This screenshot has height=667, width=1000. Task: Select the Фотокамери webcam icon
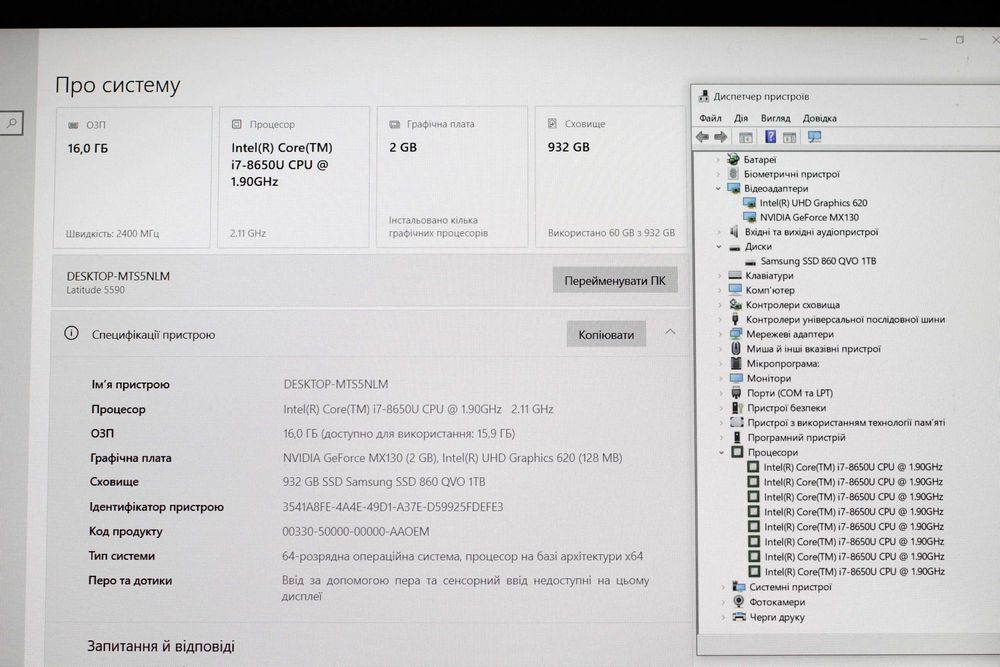coord(739,601)
